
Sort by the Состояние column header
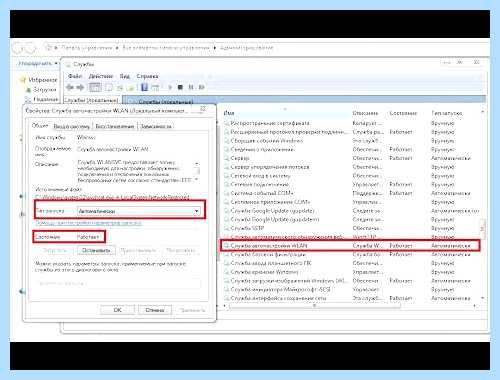click(x=403, y=113)
